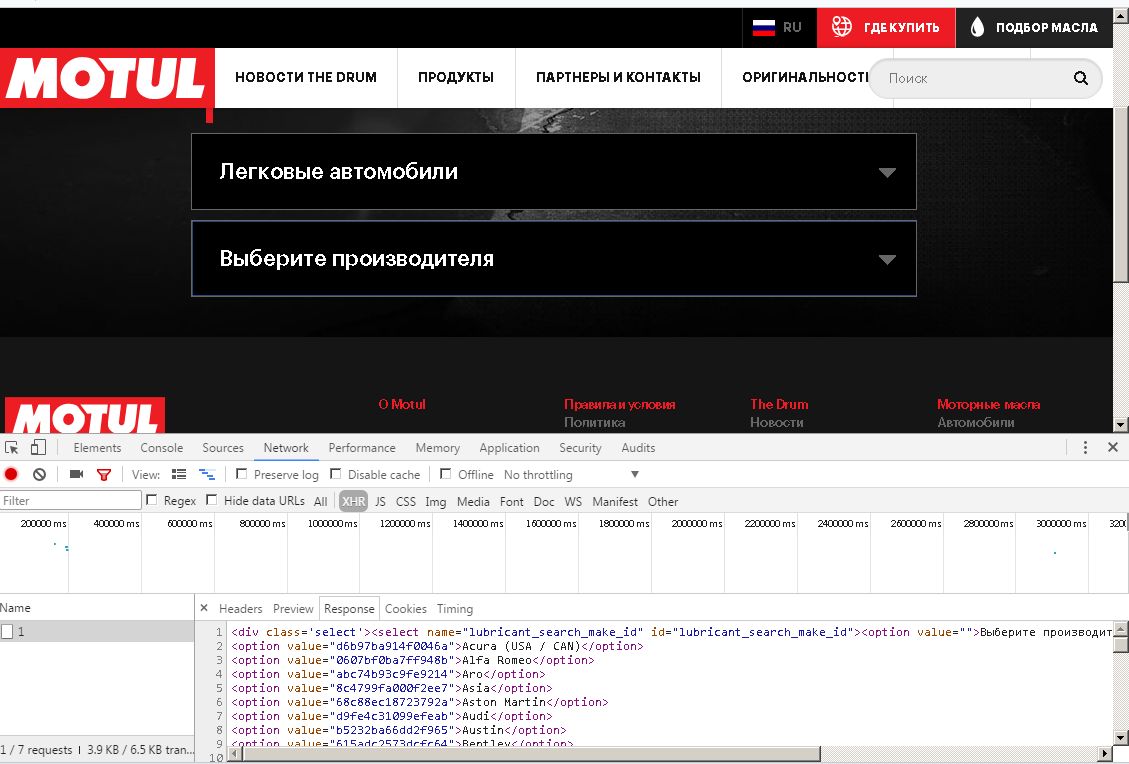Click the globe icon next to ГДЕ КУПИТЬ
1129x764 pixels.
pos(841,27)
